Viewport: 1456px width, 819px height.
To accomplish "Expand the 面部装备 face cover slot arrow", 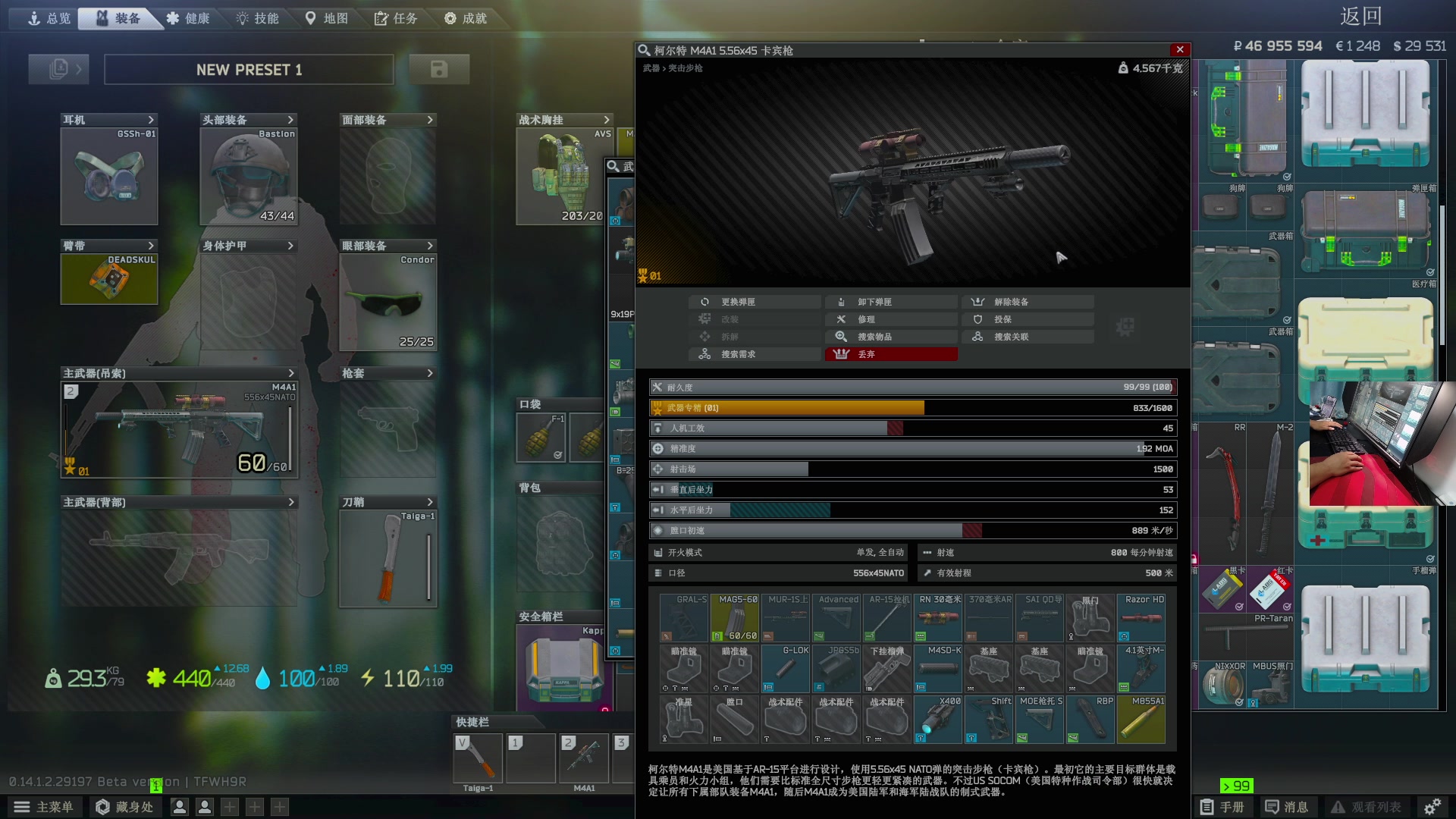I will click(430, 120).
